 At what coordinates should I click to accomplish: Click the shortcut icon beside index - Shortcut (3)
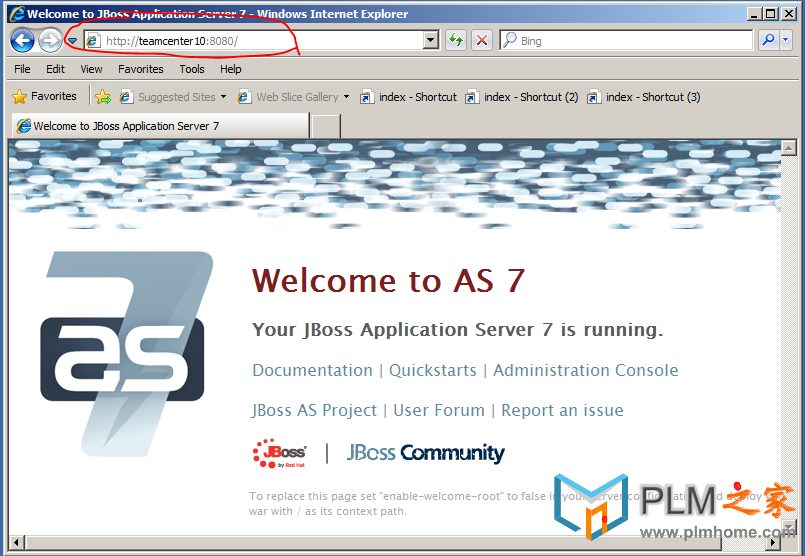click(593, 97)
